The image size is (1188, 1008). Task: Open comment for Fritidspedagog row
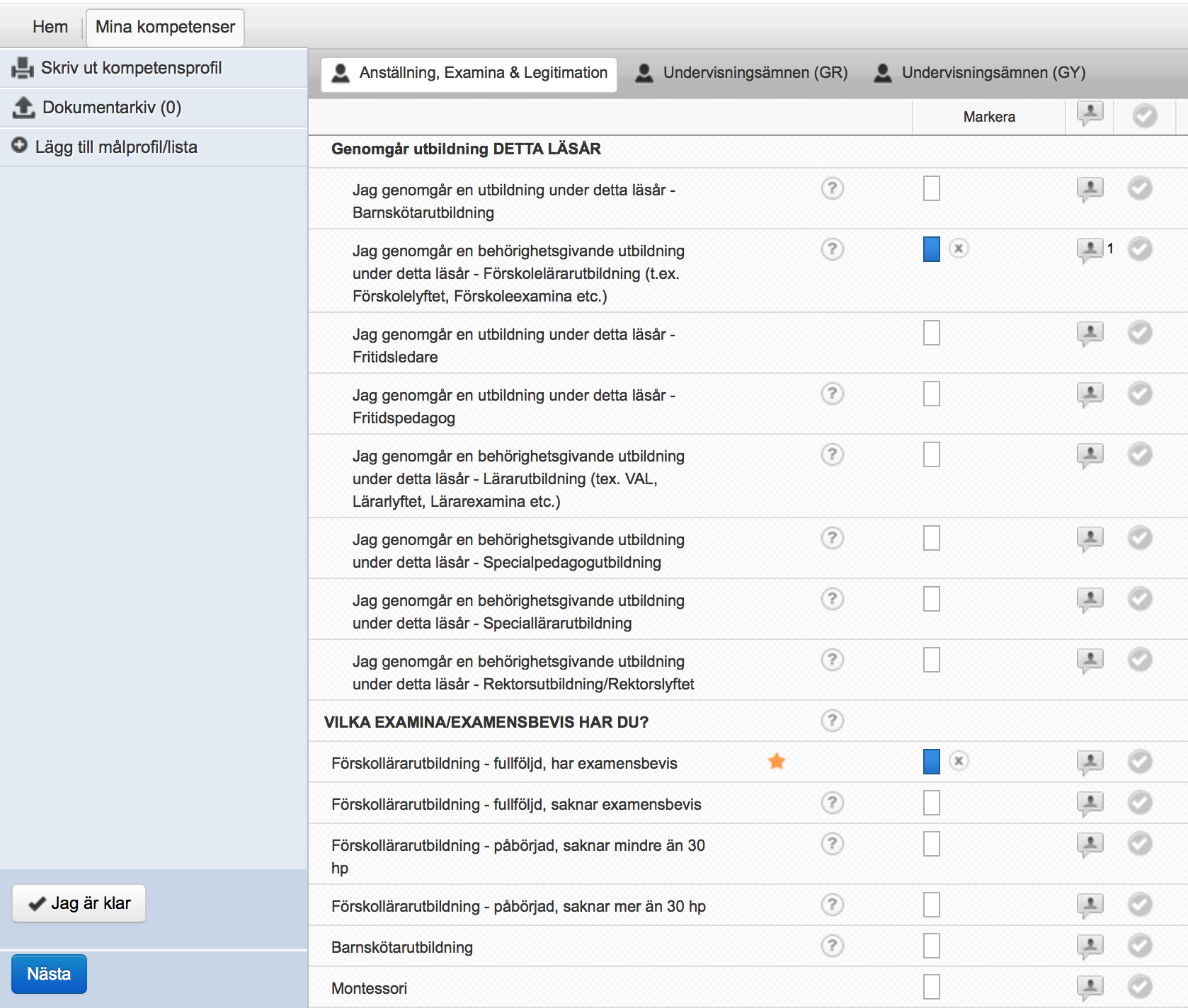pos(1090,394)
